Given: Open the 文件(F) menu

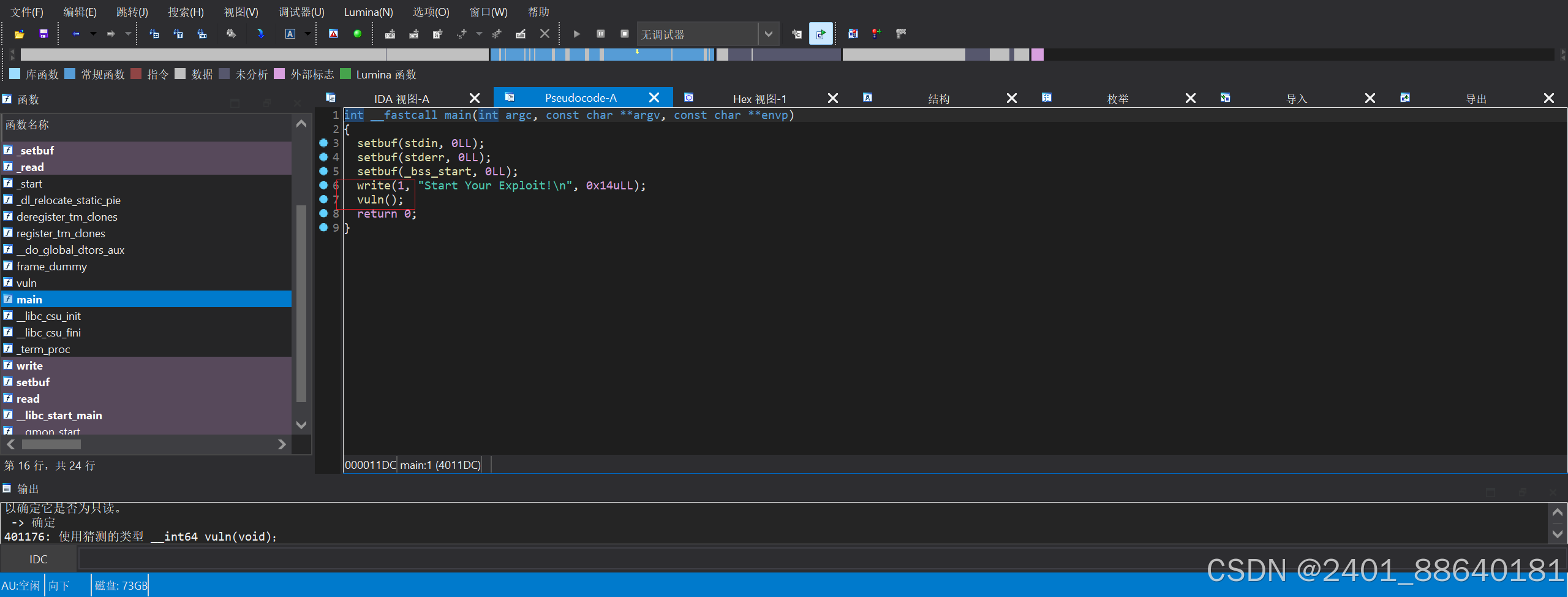Looking at the screenshot, I should coord(27,12).
